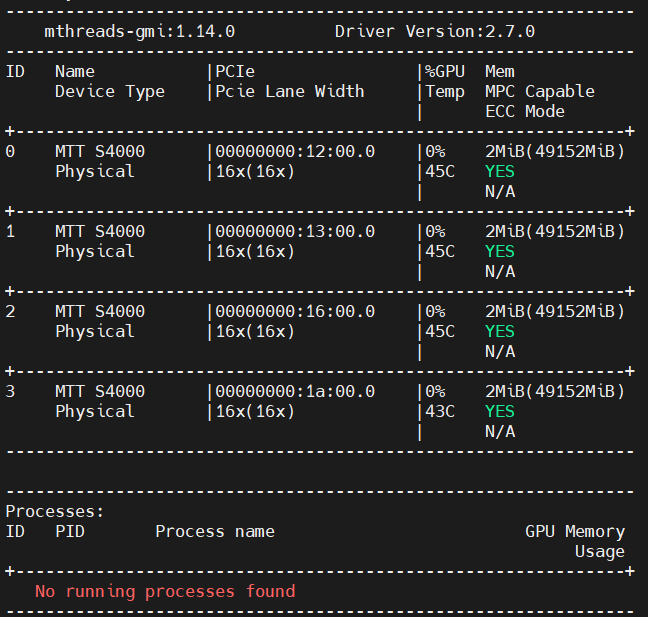The image size is (648, 617).
Task: Click the PID column header
Action: tap(70, 531)
